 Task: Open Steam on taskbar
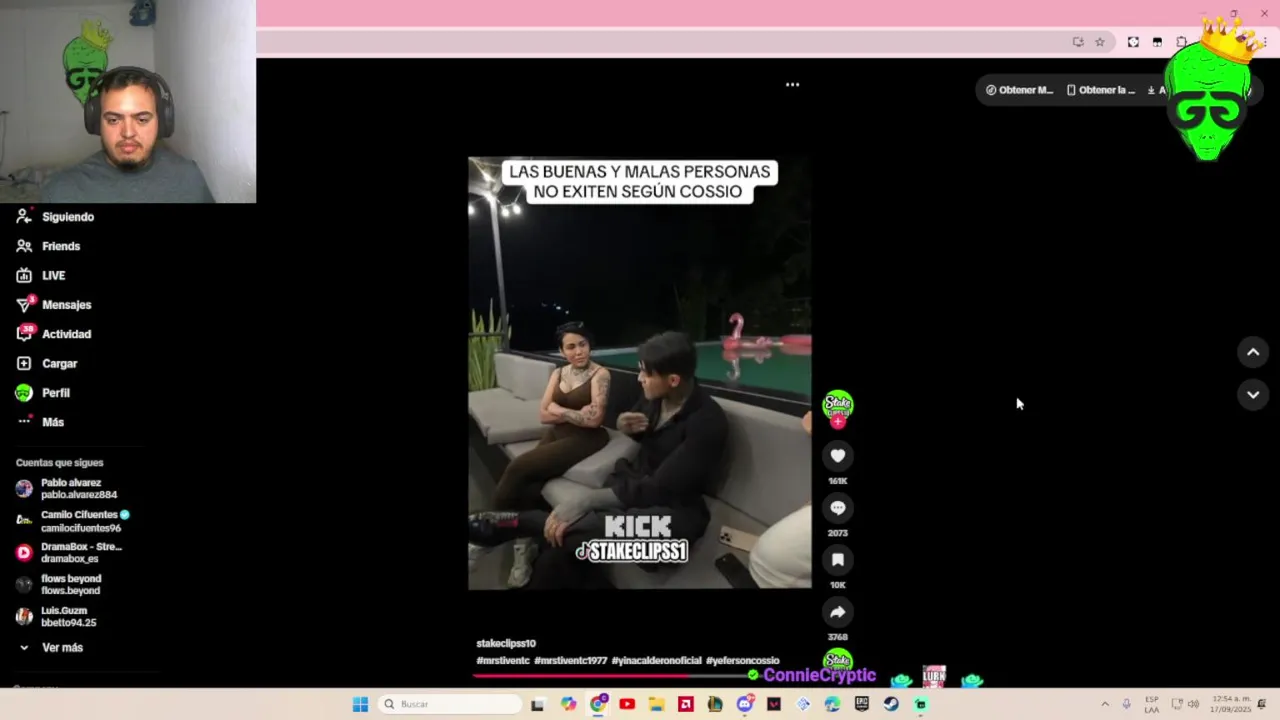pos(891,704)
